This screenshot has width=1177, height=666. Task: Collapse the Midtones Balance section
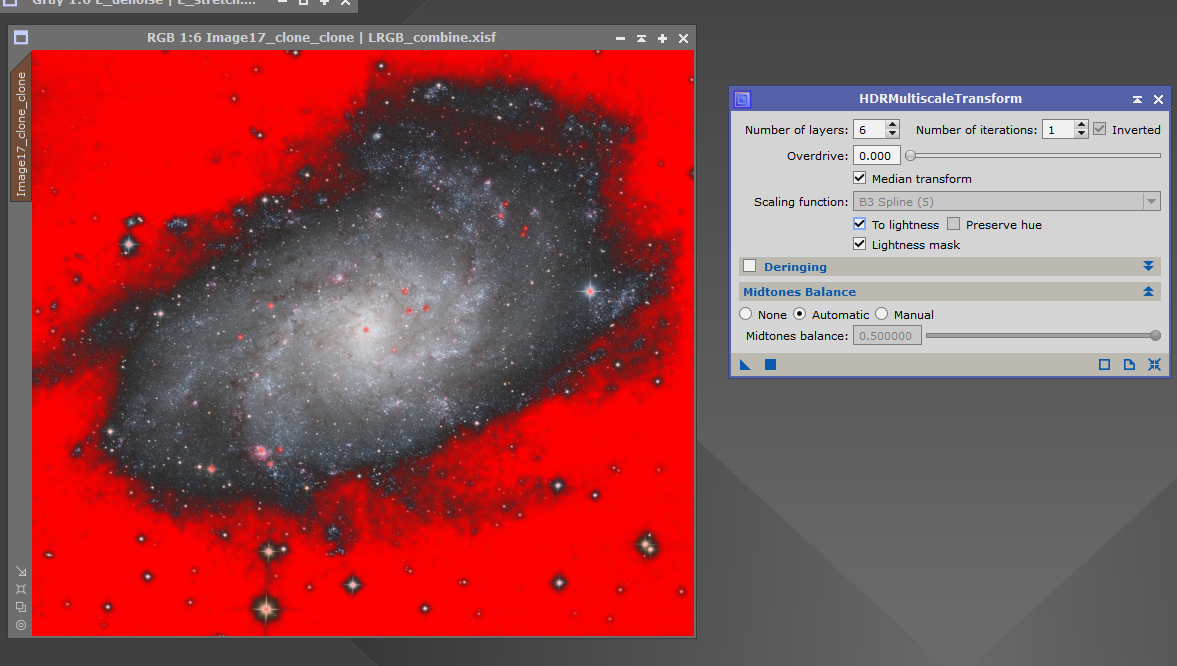point(1148,291)
